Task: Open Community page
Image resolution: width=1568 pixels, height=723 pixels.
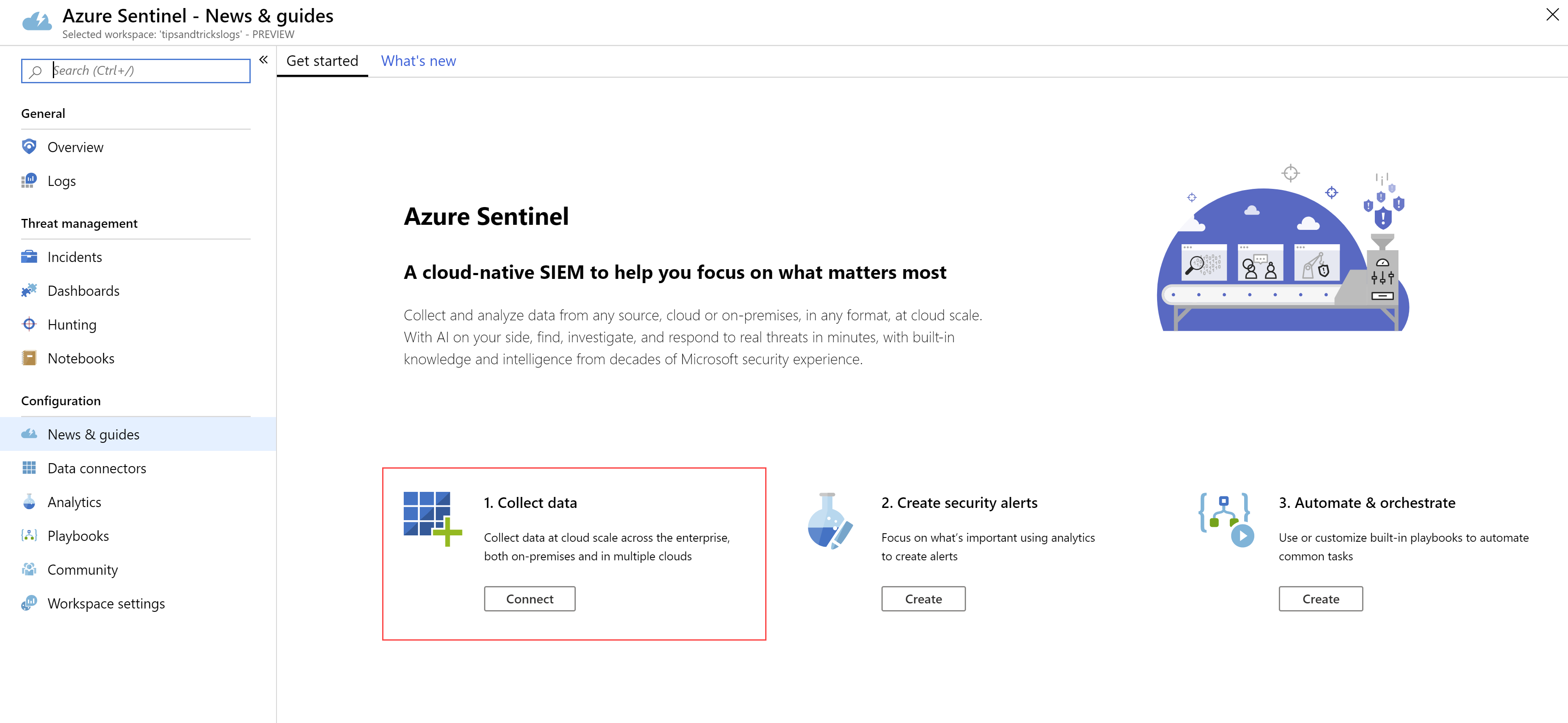Action: click(138, 570)
